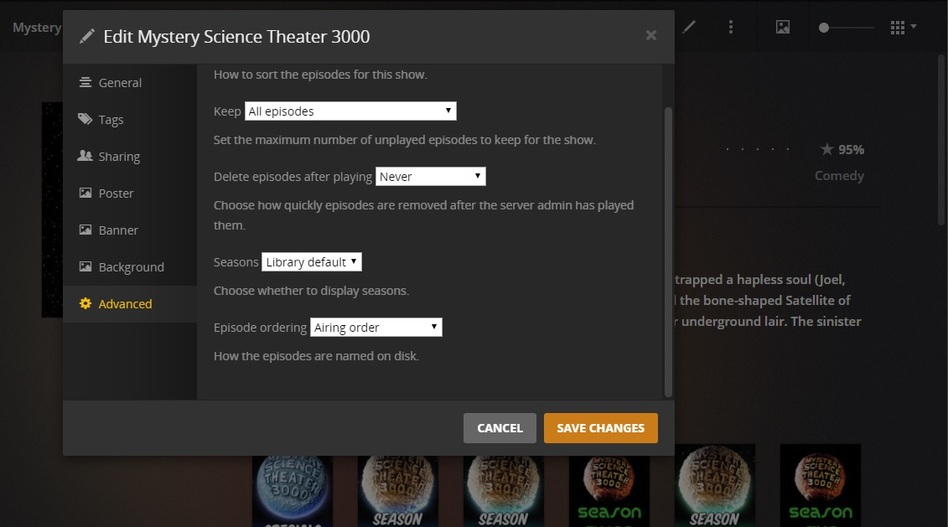Screen dimensions: 948x527
Task: Open the three-dot more menu
Action: point(731,27)
